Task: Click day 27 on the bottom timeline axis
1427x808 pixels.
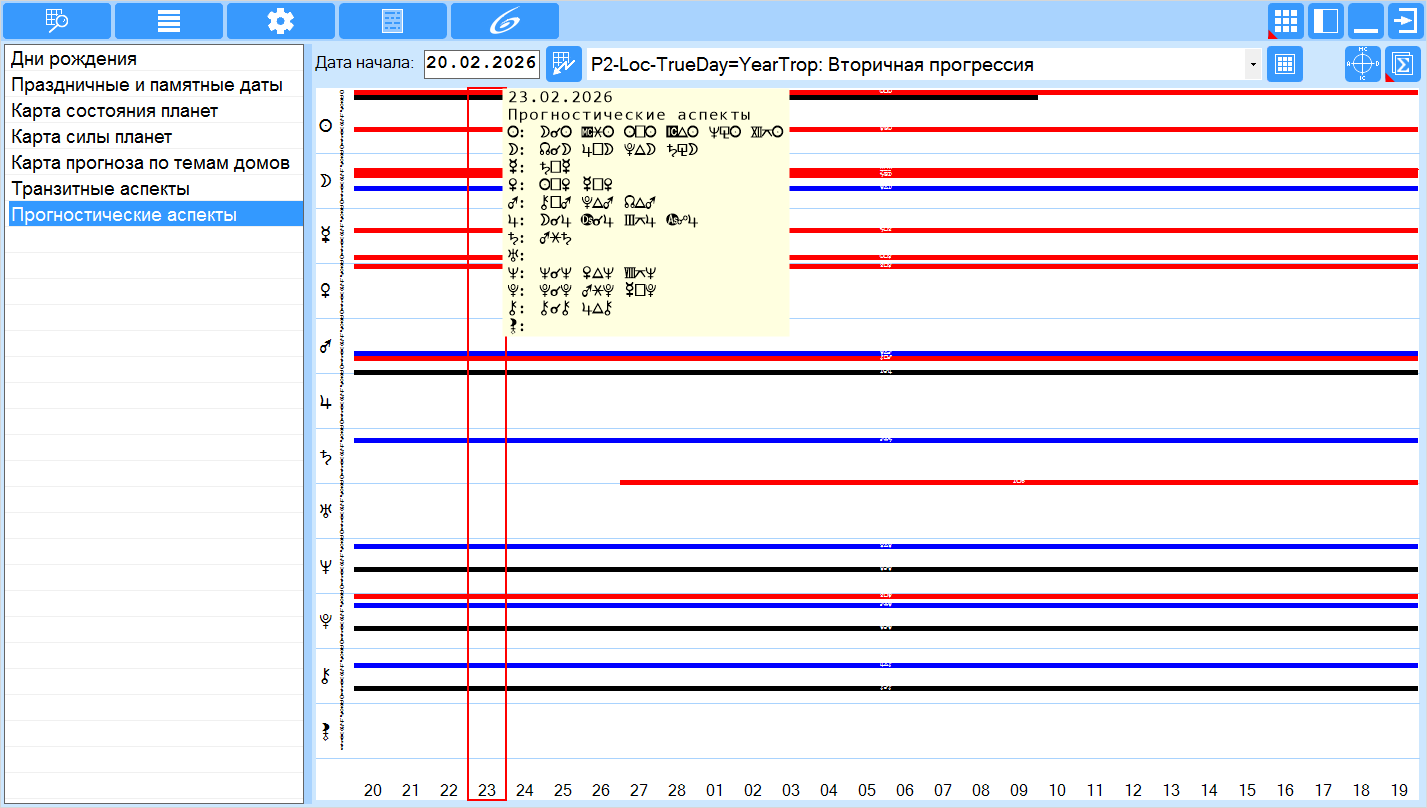Action: [x=639, y=790]
